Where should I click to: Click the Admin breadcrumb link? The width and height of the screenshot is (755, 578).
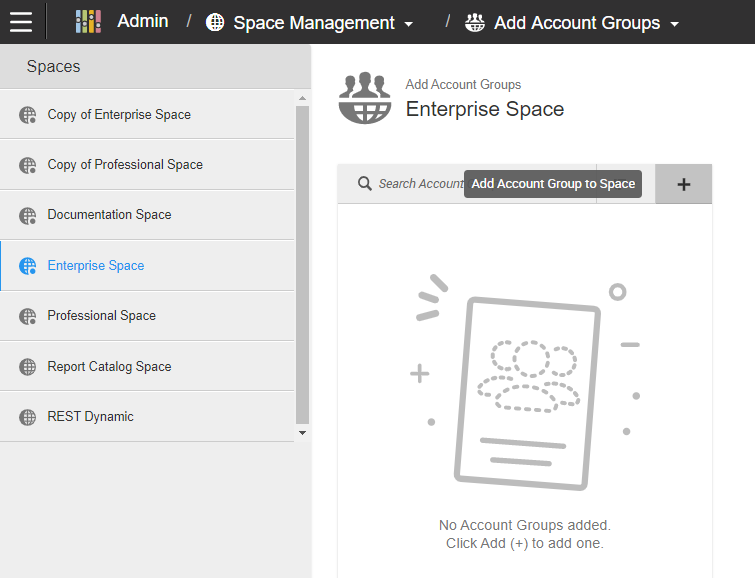click(142, 21)
